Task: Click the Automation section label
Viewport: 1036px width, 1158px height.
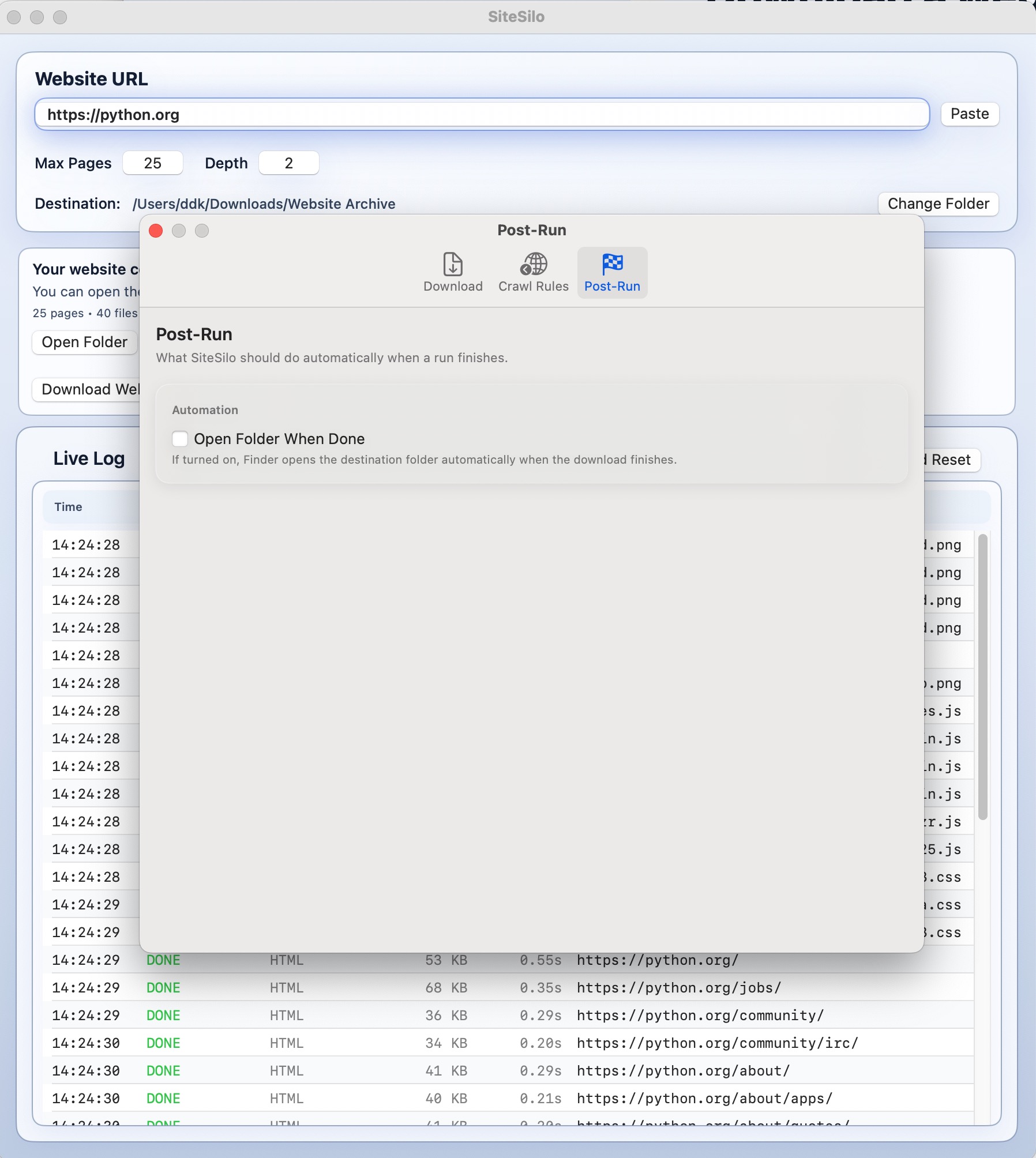Action: [x=205, y=410]
